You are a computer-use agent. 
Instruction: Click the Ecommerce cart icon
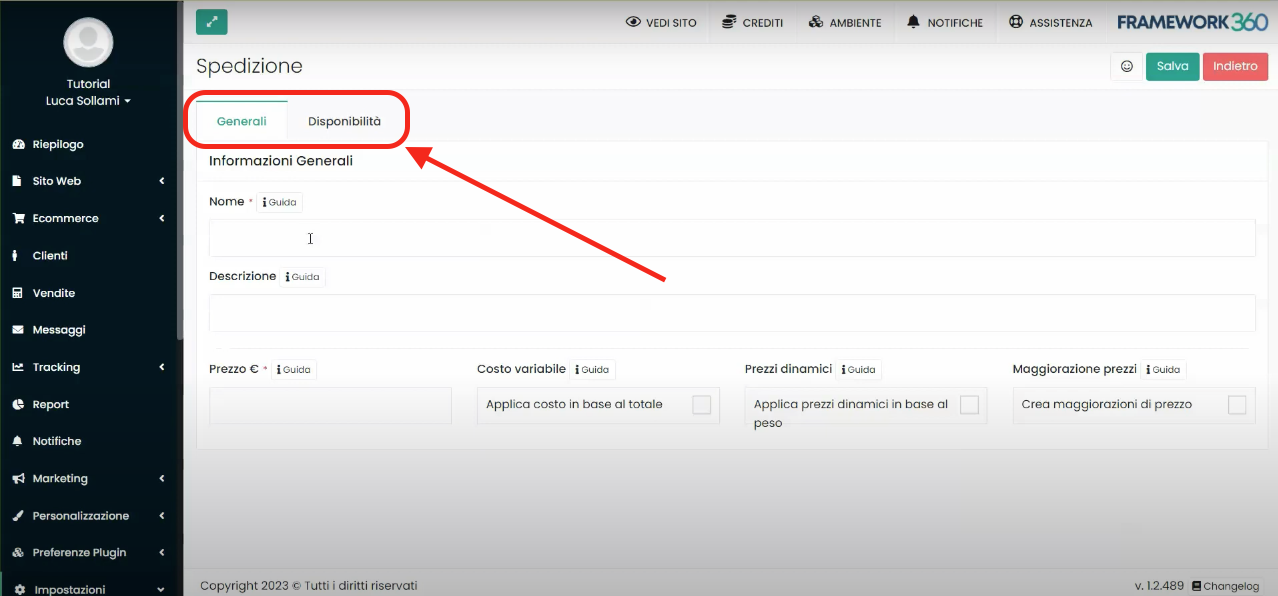click(18, 218)
